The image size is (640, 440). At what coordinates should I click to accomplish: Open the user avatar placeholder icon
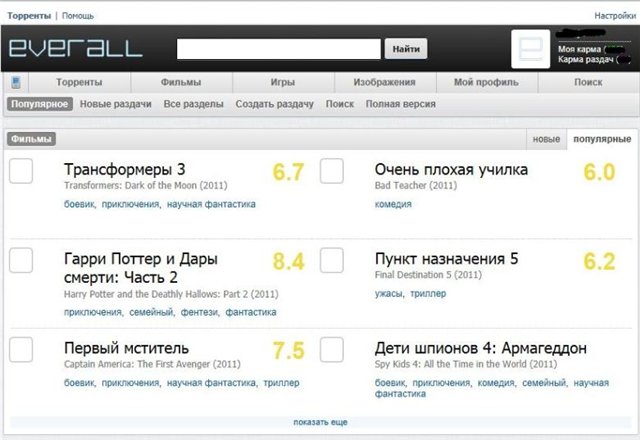pyautogui.click(x=530, y=49)
